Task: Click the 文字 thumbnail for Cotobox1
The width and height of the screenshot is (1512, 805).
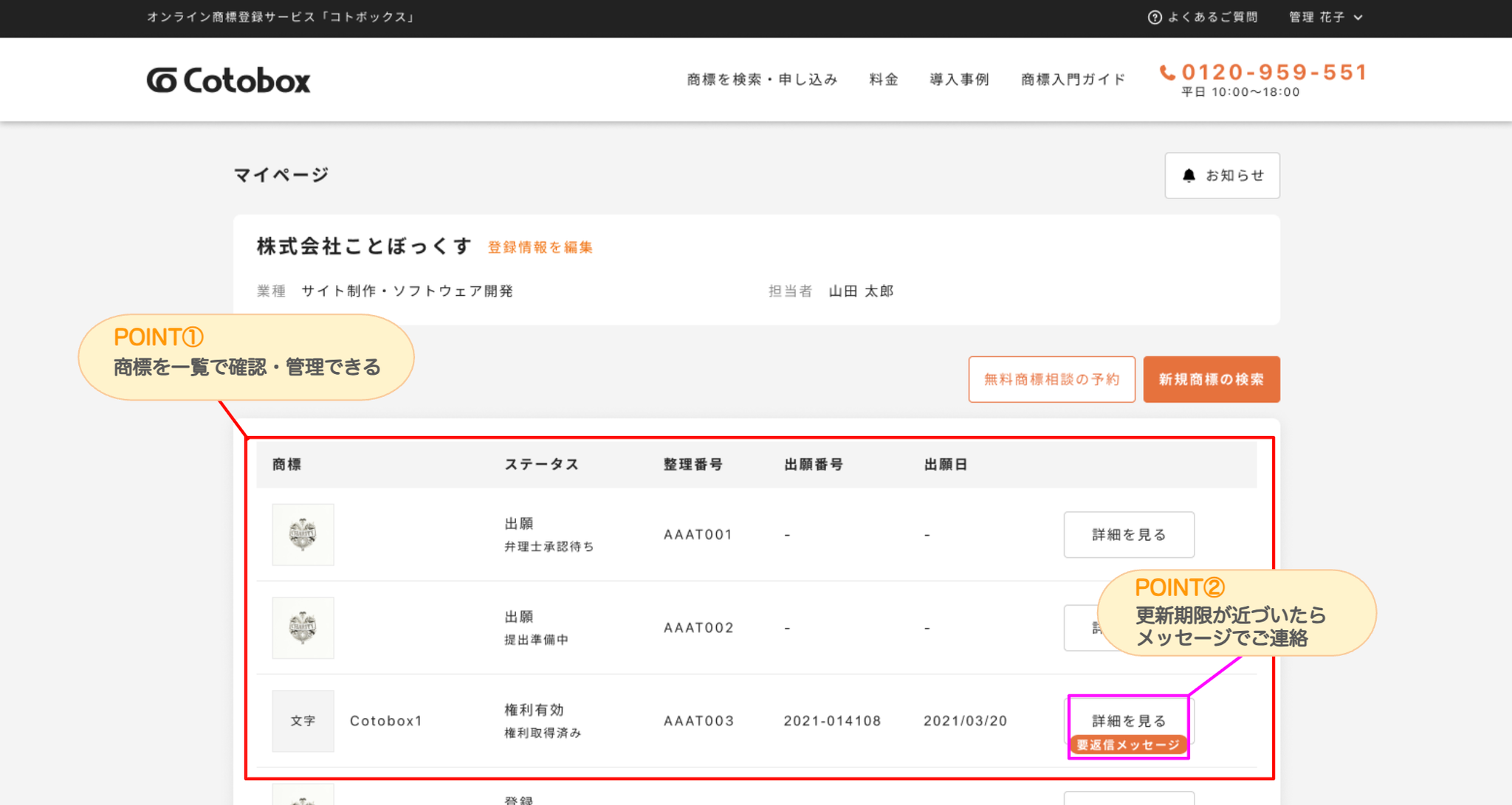Action: [x=303, y=721]
